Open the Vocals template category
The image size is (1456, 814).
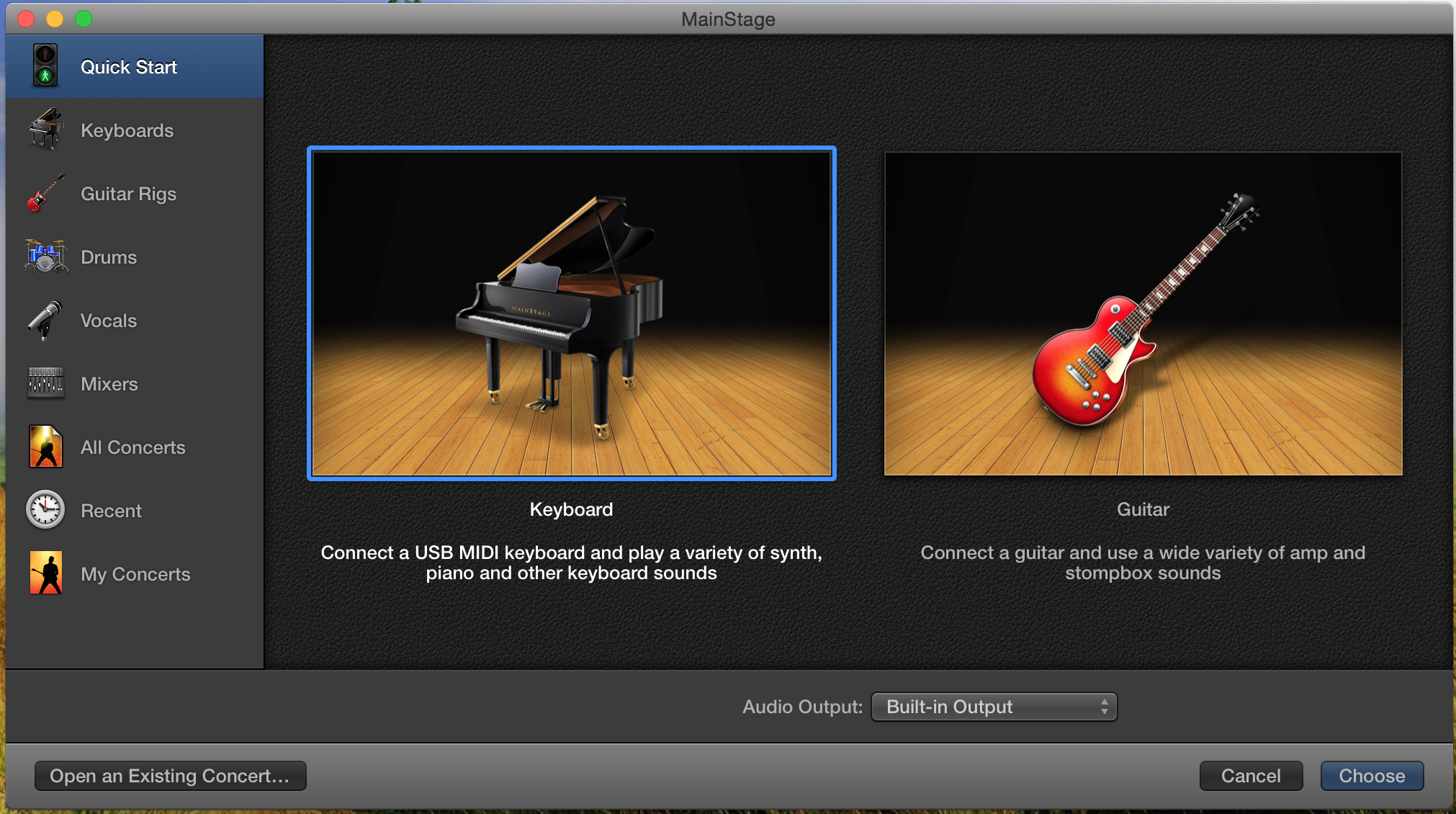click(135, 321)
